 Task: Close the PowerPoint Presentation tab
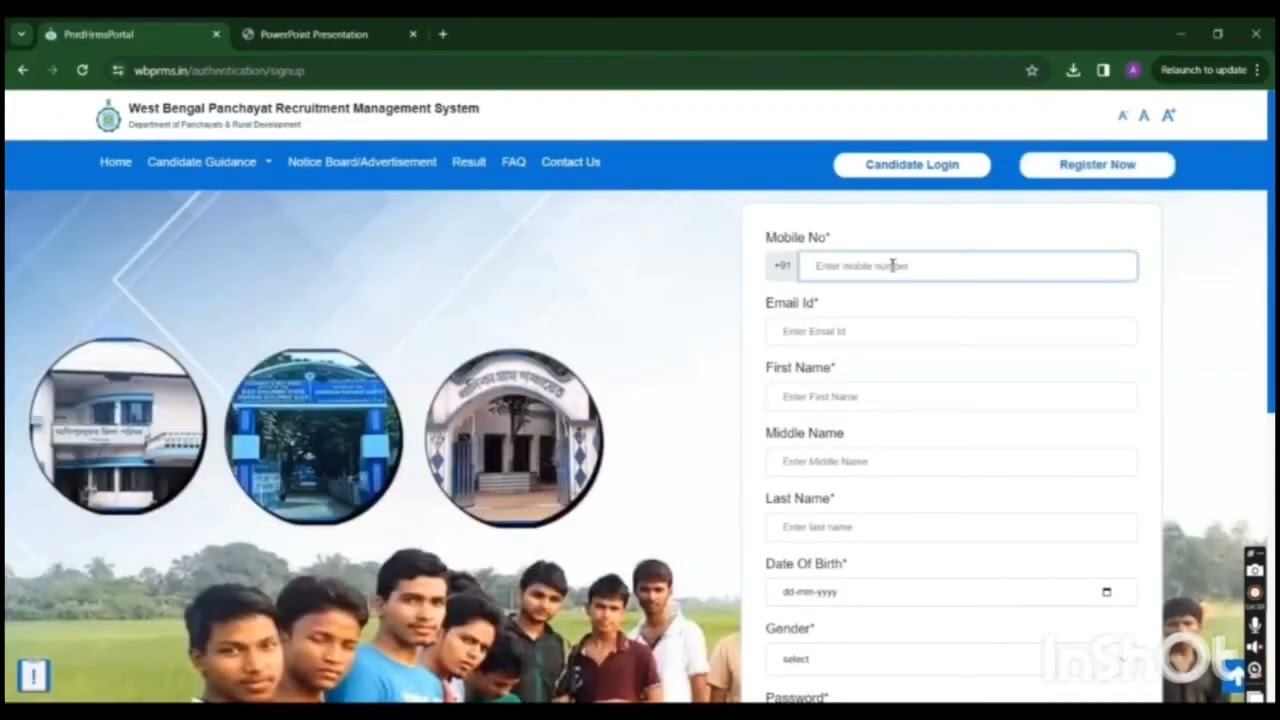pos(413,34)
